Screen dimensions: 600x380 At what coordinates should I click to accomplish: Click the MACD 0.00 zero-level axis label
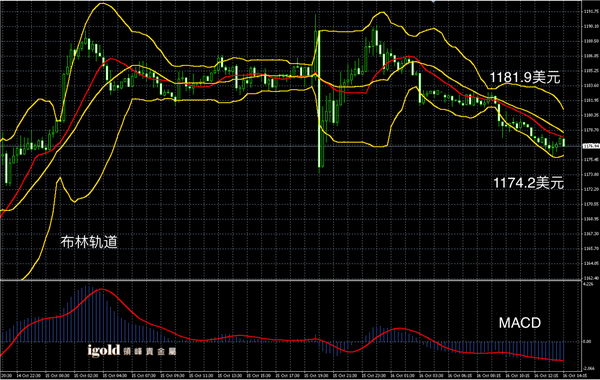click(588, 341)
